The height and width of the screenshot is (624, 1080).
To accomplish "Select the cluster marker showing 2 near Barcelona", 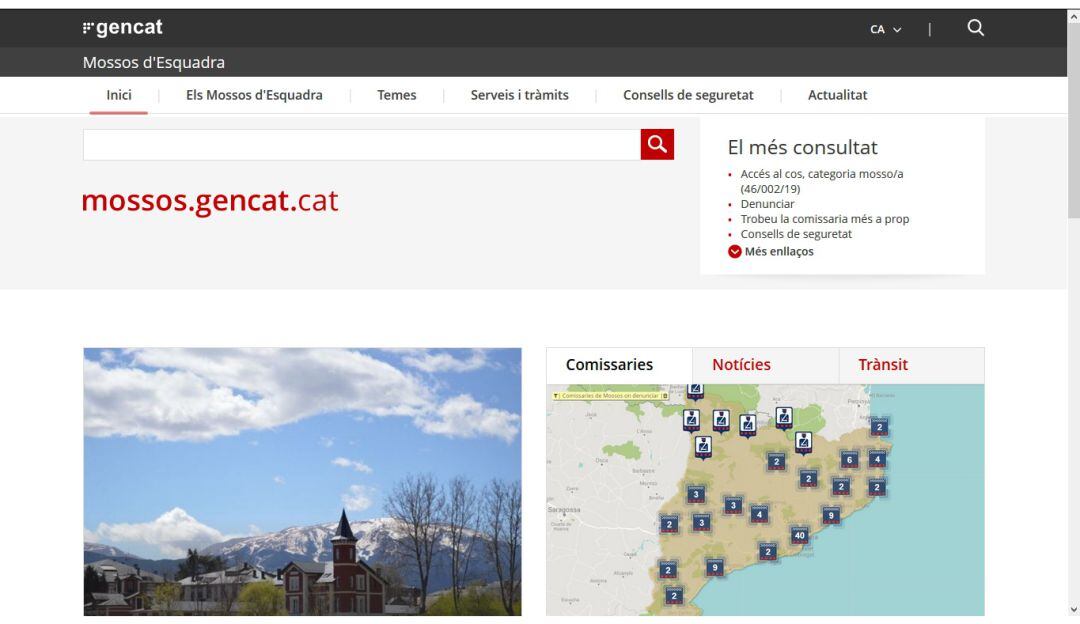I will [768, 551].
